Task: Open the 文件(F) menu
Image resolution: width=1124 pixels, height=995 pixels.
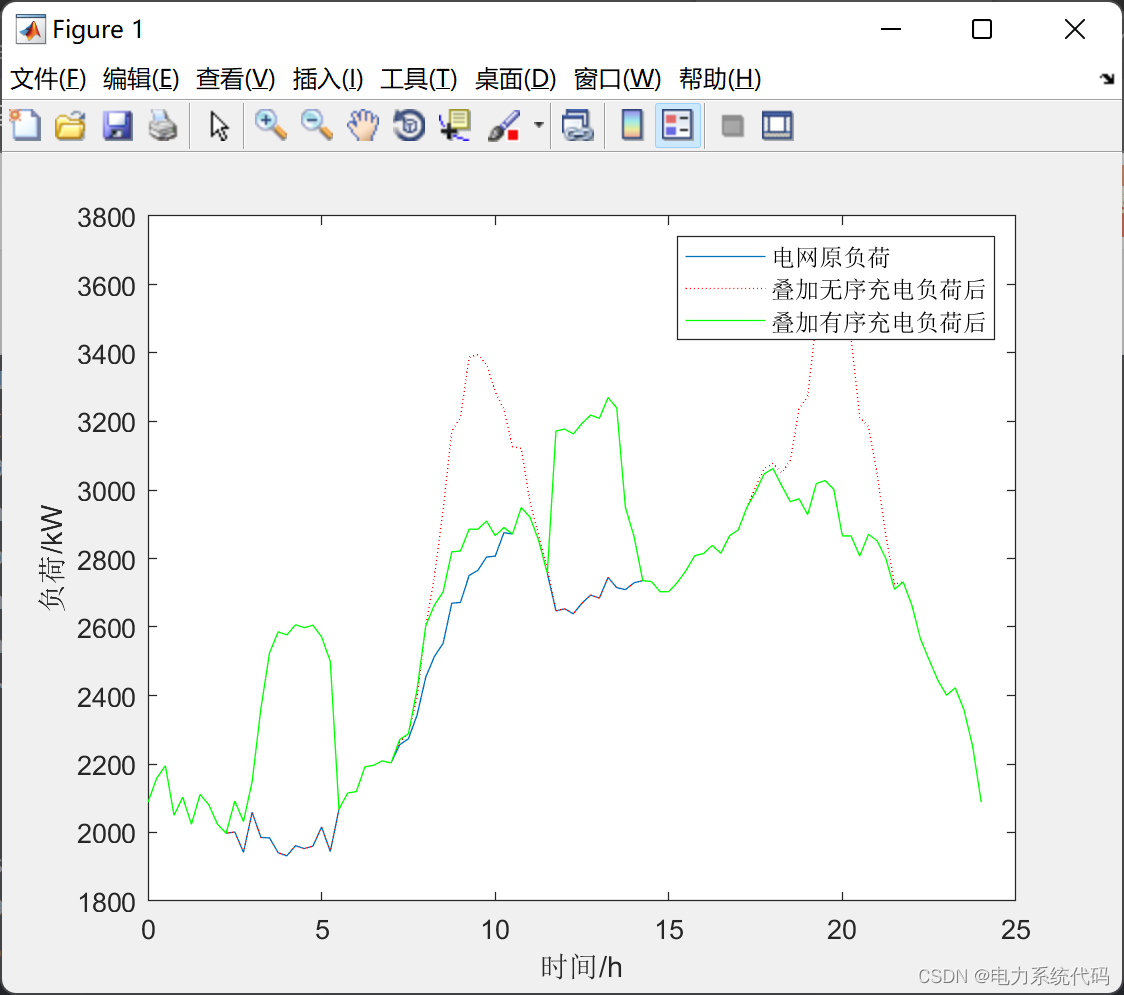Action: [48, 78]
